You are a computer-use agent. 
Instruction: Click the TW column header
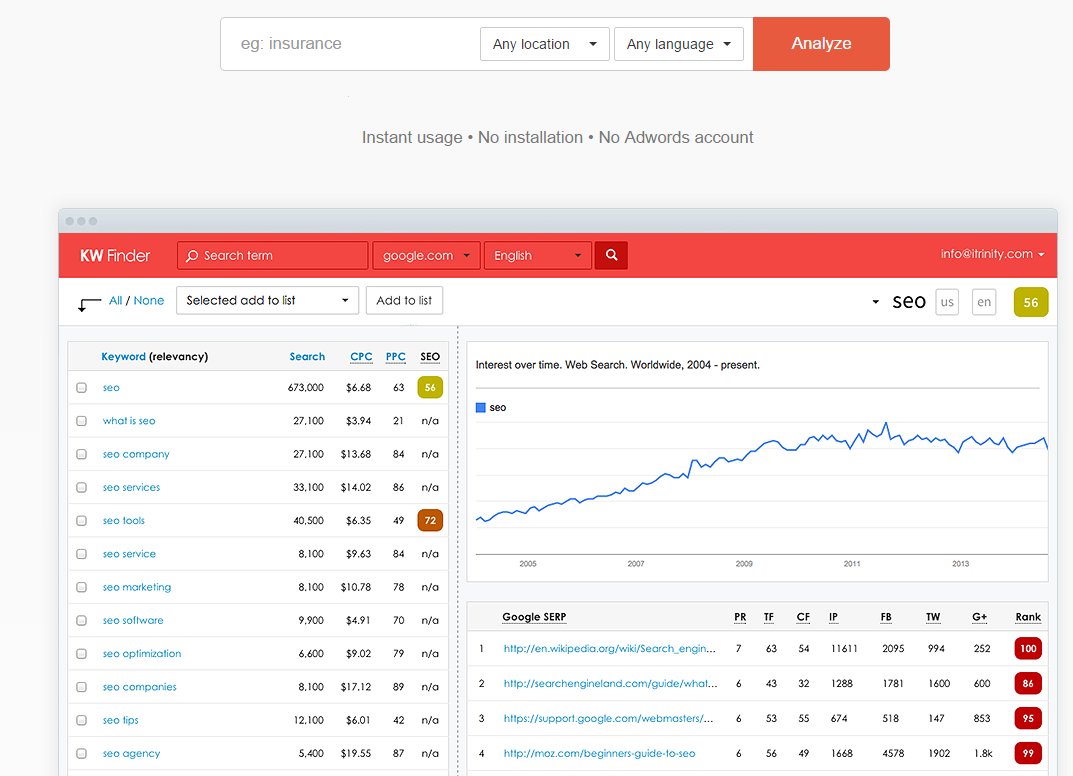[933, 617]
